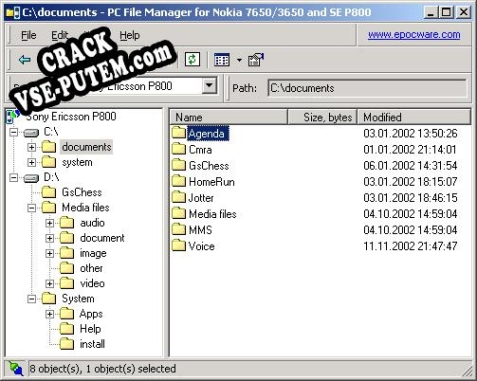Image resolution: width=477 pixels, height=381 pixels.
Task: Expand the system folder under C:\
Action: click(x=32, y=162)
